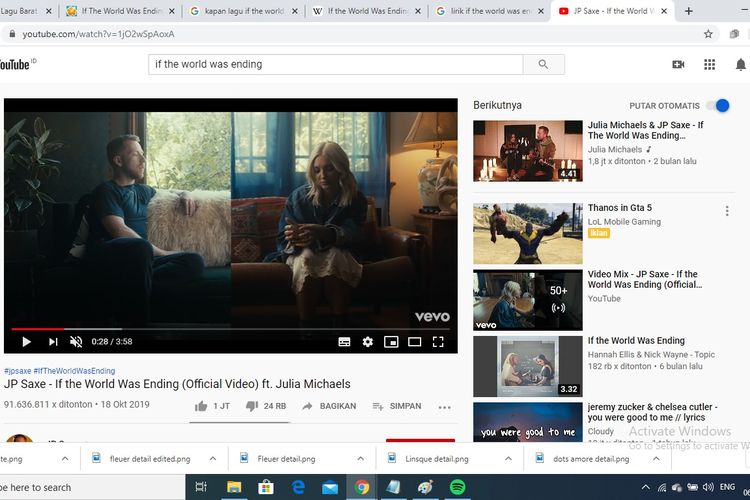Enable miniplayer mode
The image size is (750, 500).
[391, 342]
